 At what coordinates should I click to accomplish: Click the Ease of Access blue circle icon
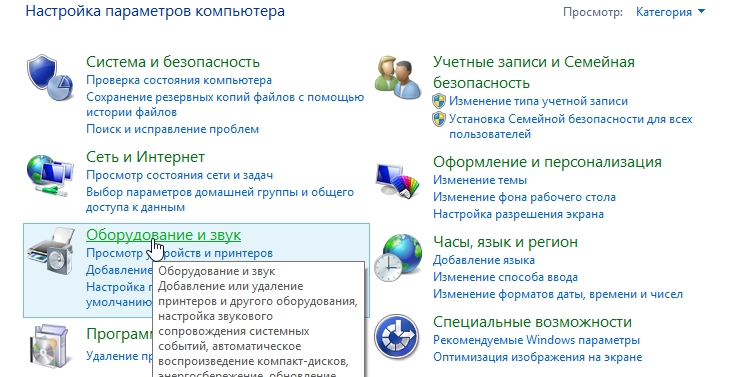point(397,337)
